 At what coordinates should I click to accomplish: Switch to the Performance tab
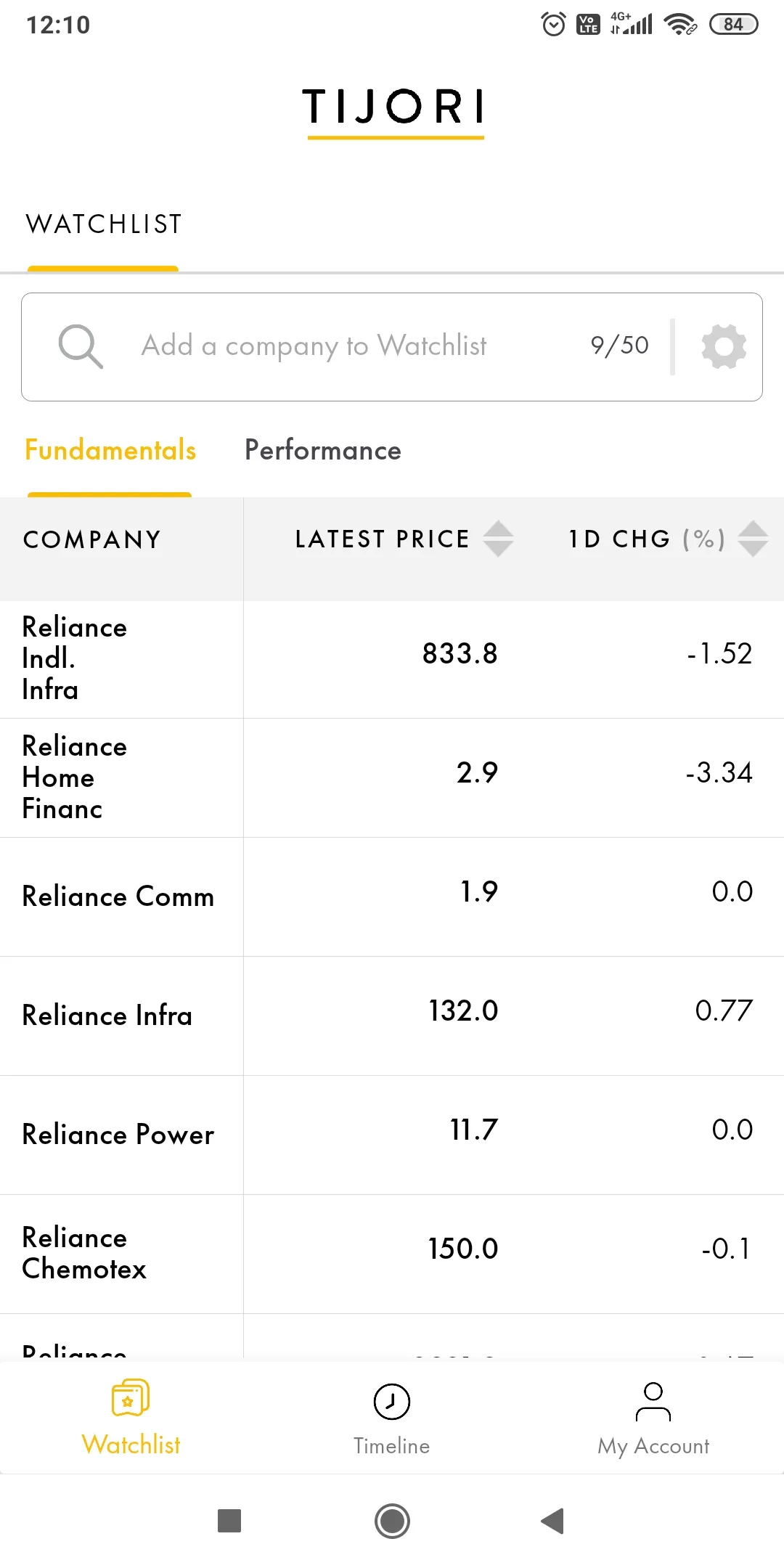322,450
